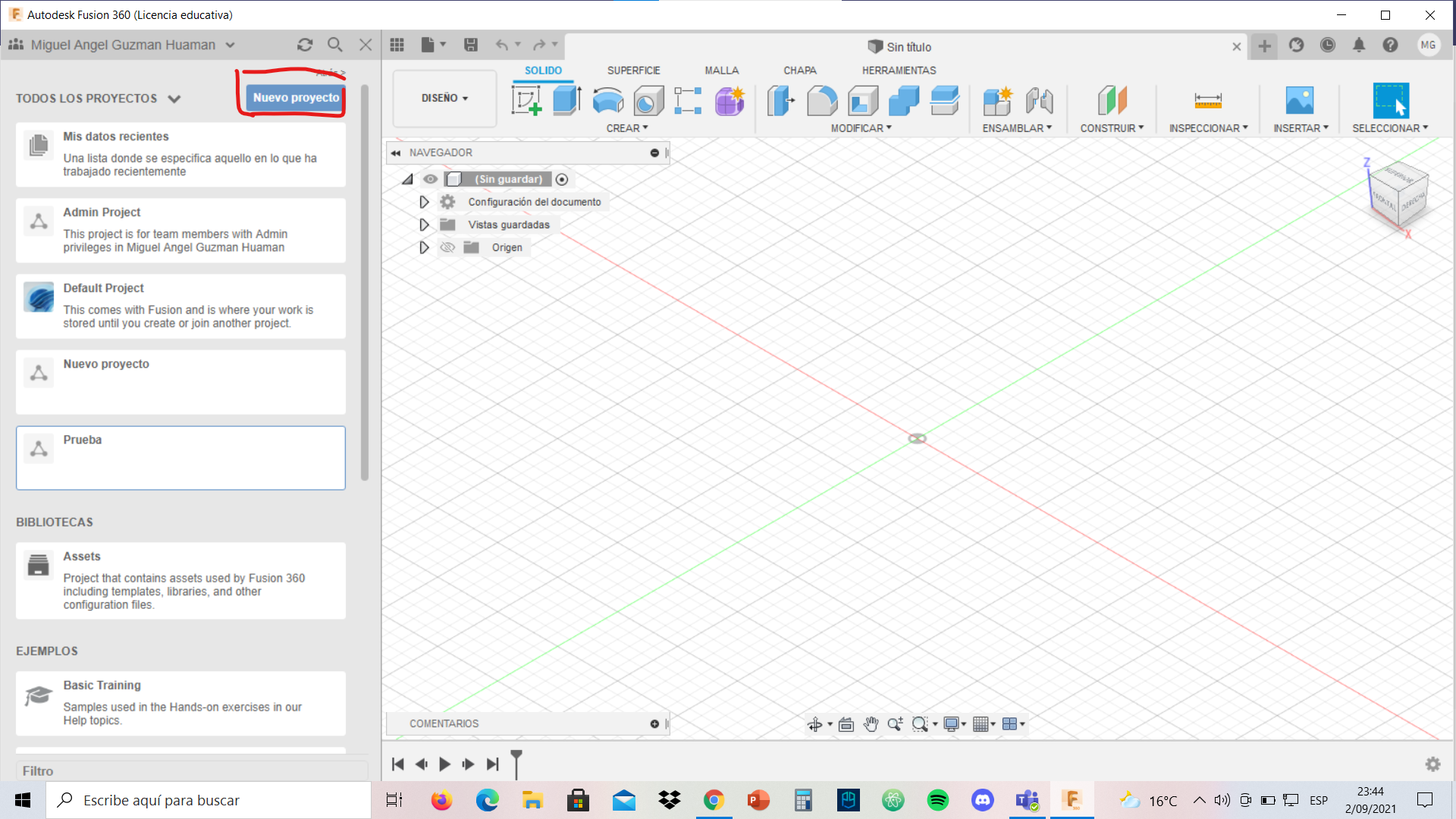Select the Hole tool
Viewport: 1456px width, 819px height.
648,100
